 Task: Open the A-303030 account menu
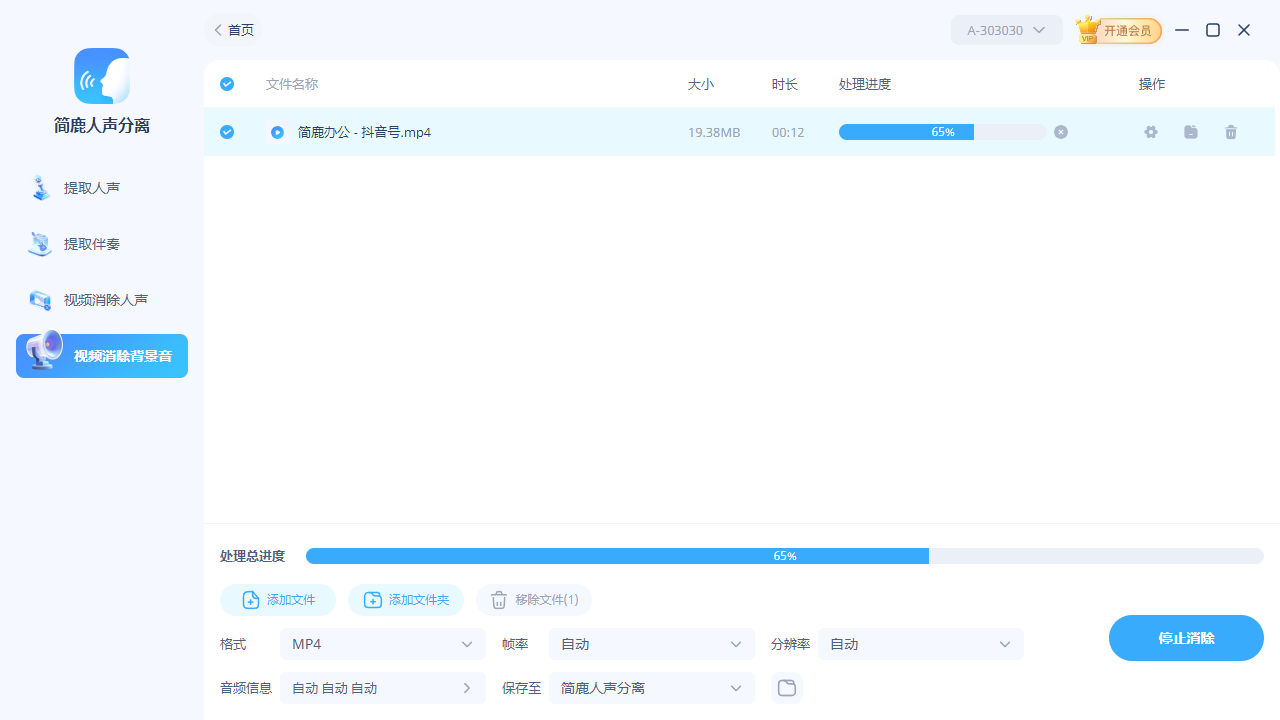[x=1006, y=30]
